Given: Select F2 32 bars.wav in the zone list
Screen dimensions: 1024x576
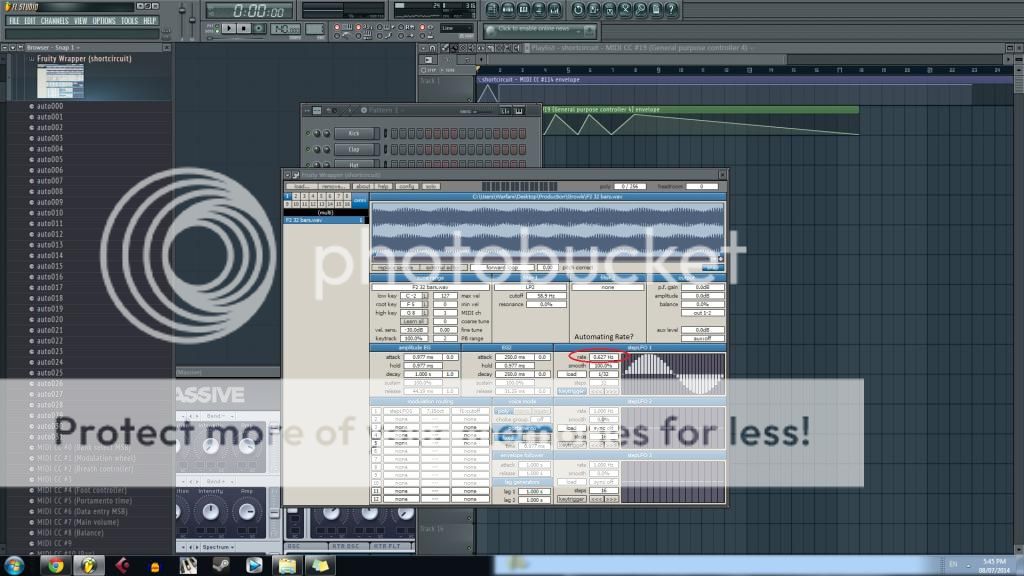Looking at the screenshot, I should pyautogui.click(x=324, y=220).
